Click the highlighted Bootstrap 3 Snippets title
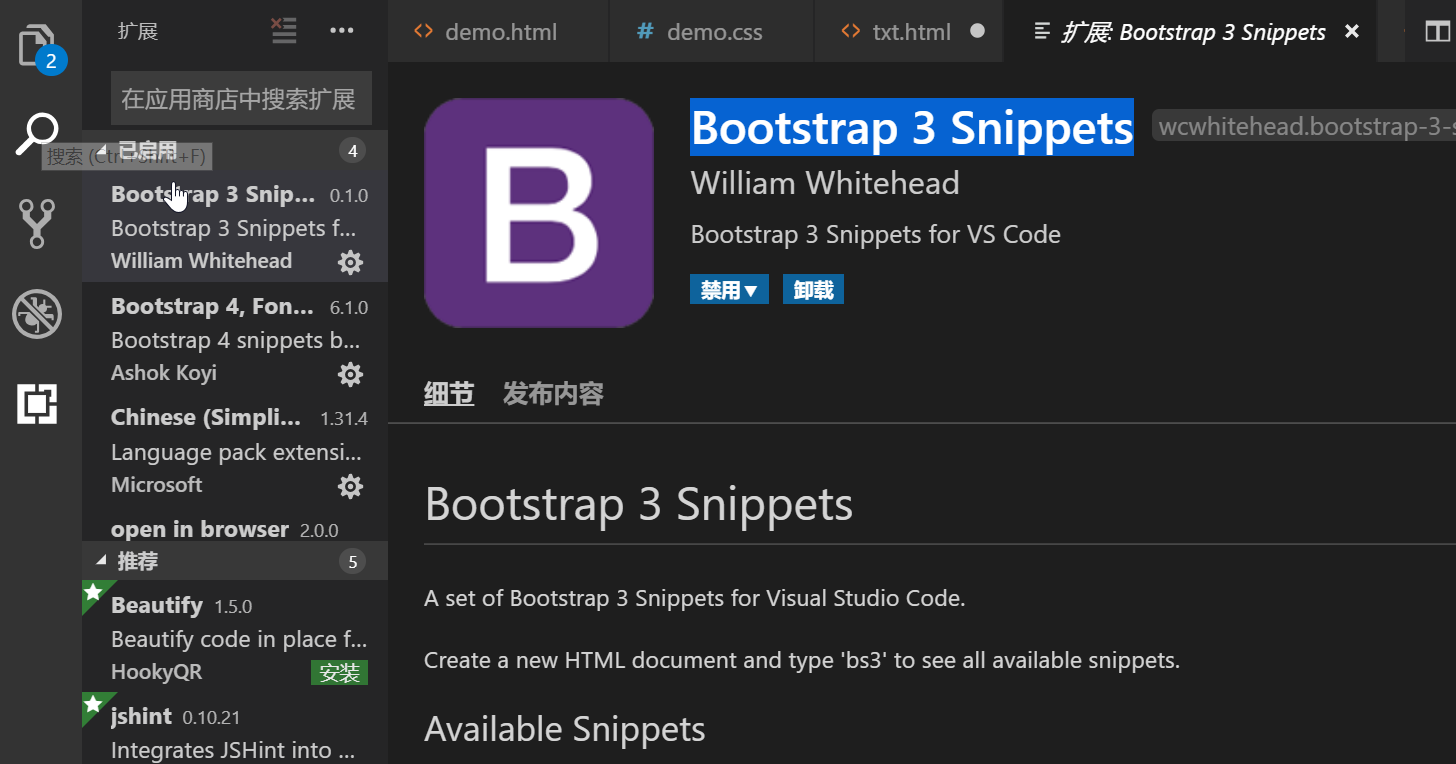1456x764 pixels. tap(912, 127)
